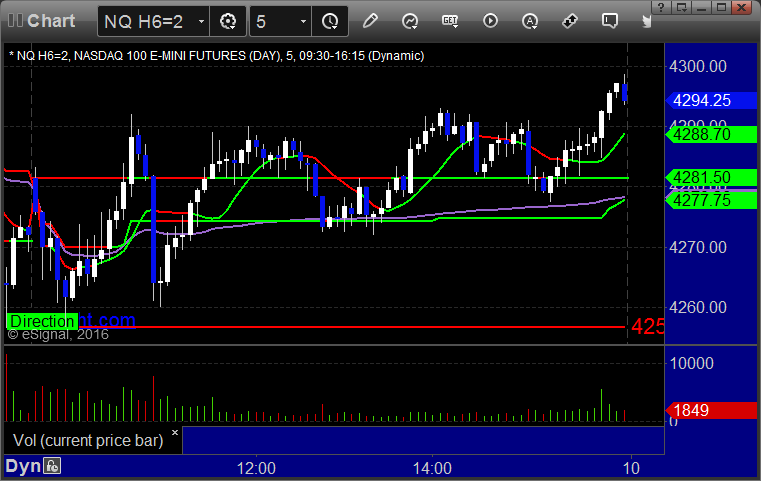Image resolution: width=761 pixels, height=481 pixels.
Task: Select the pencil drawing tools icon
Action: [370, 21]
